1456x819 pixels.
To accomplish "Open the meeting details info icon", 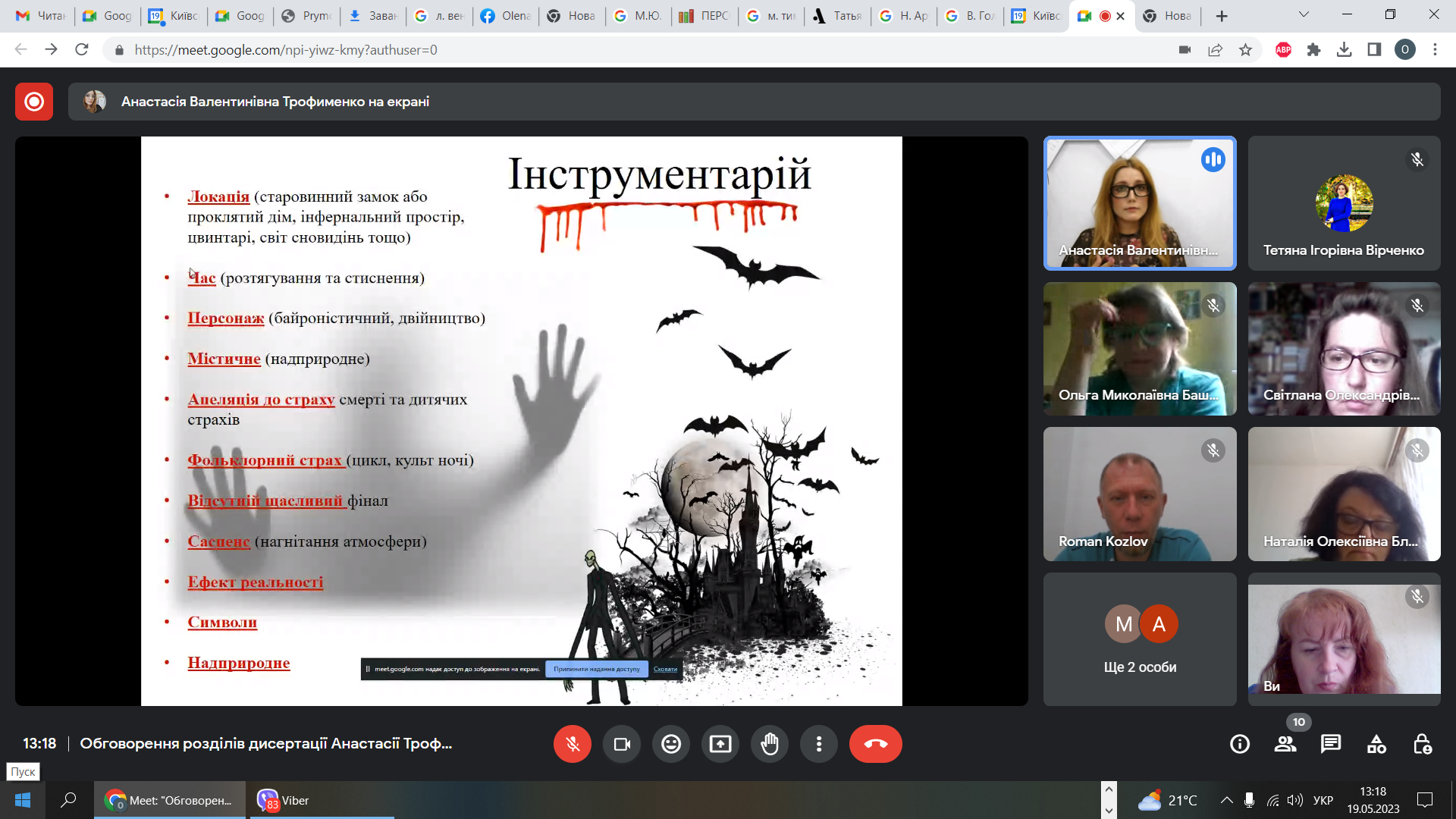I will pyautogui.click(x=1240, y=744).
